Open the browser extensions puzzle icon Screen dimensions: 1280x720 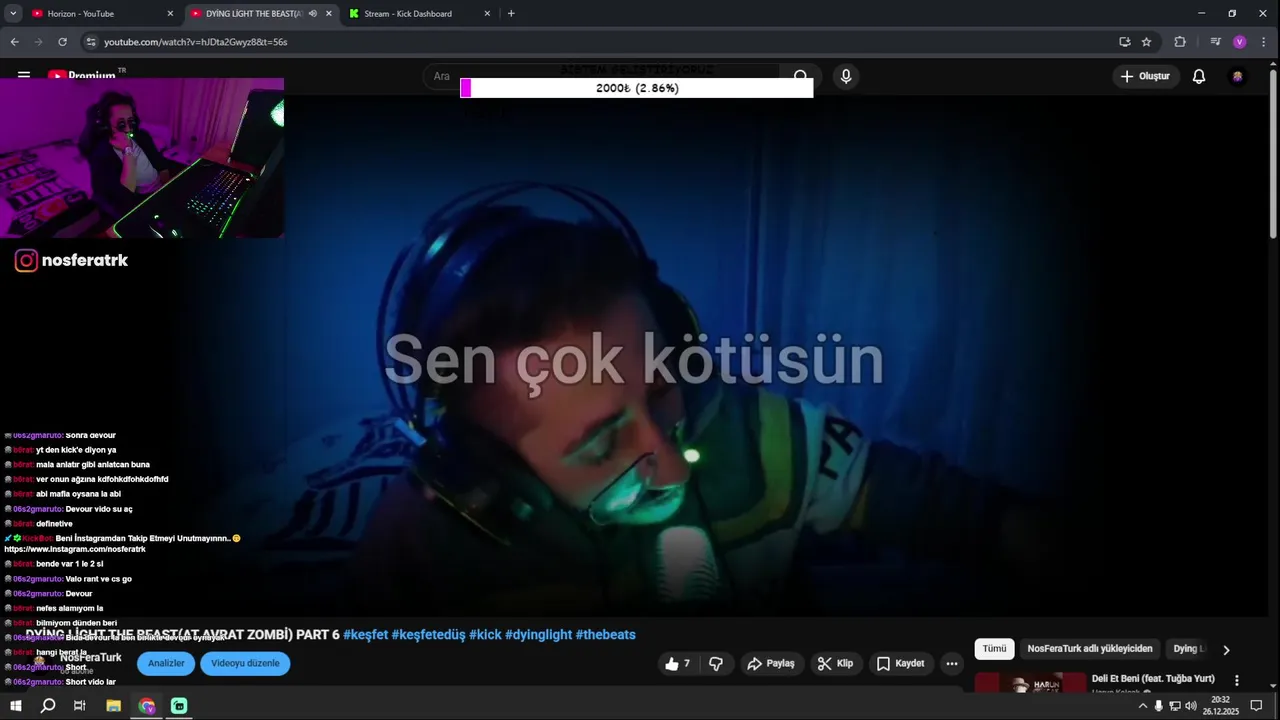tap(1180, 42)
